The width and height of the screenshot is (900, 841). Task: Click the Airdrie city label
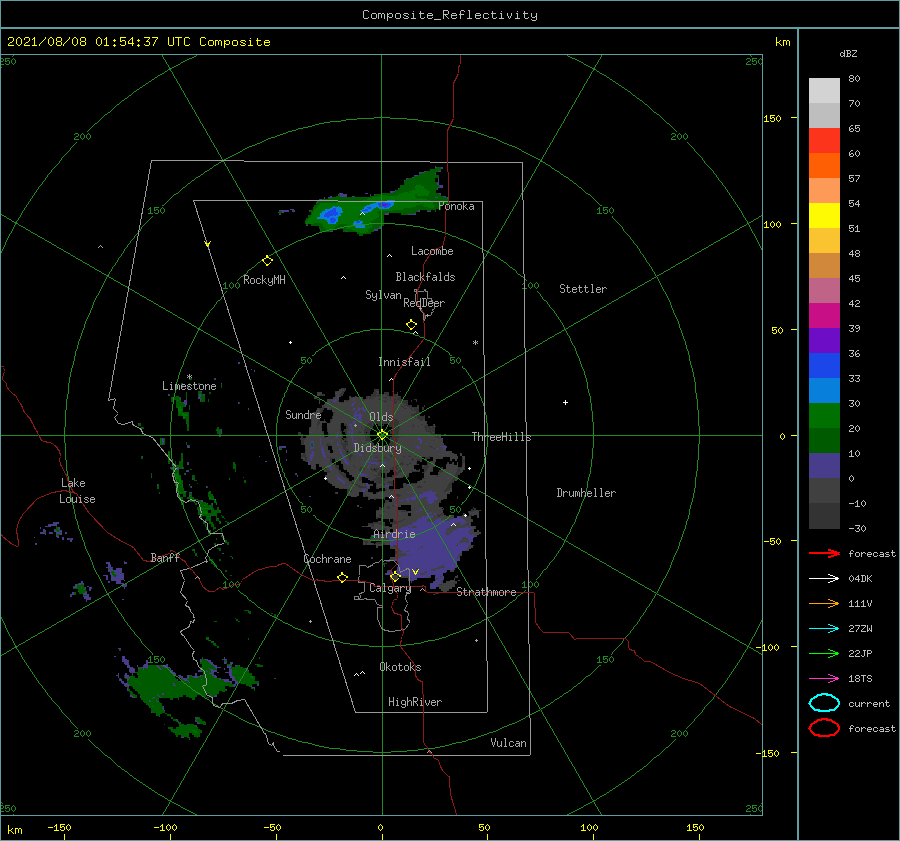pos(394,534)
